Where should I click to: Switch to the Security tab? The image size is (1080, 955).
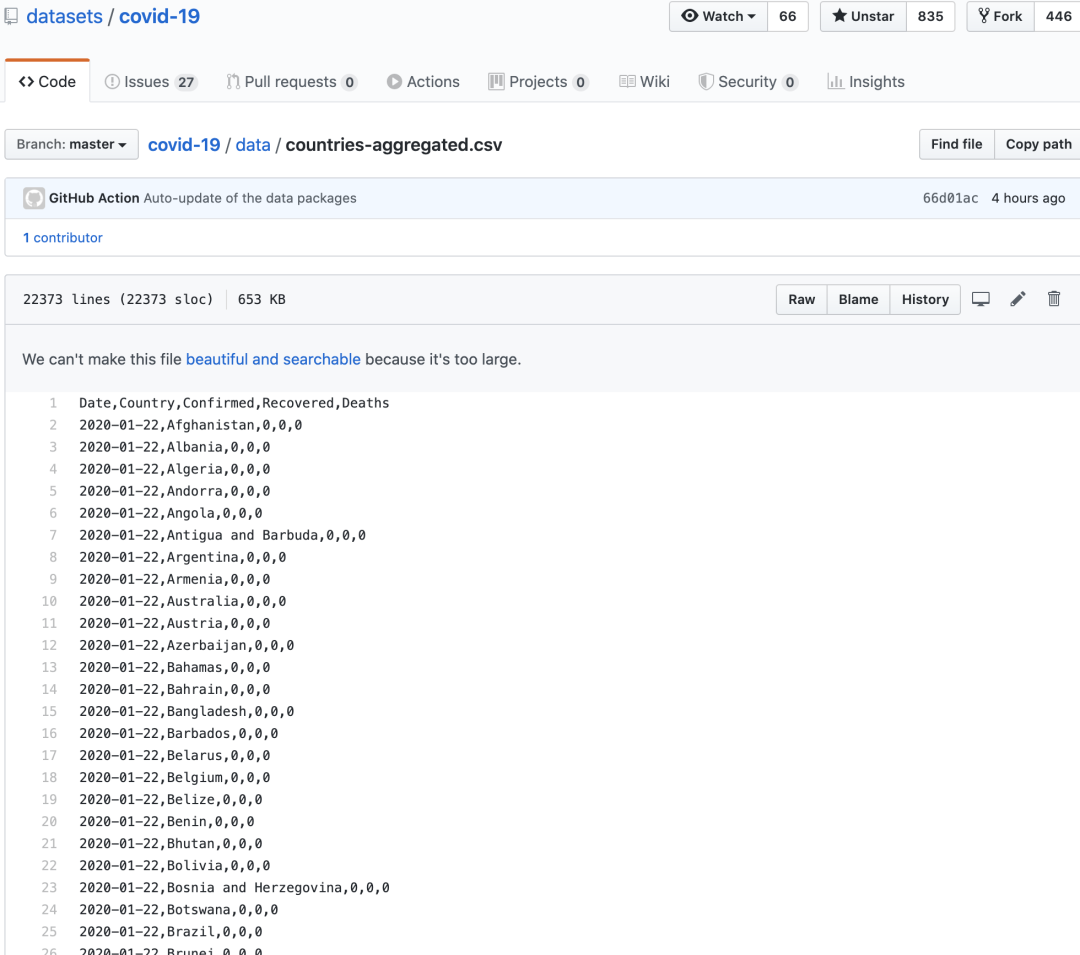click(748, 82)
